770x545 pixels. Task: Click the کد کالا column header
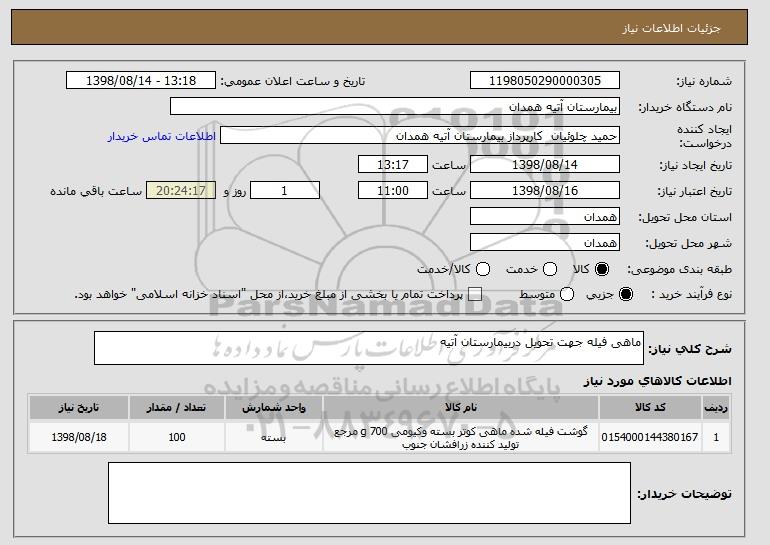650,408
